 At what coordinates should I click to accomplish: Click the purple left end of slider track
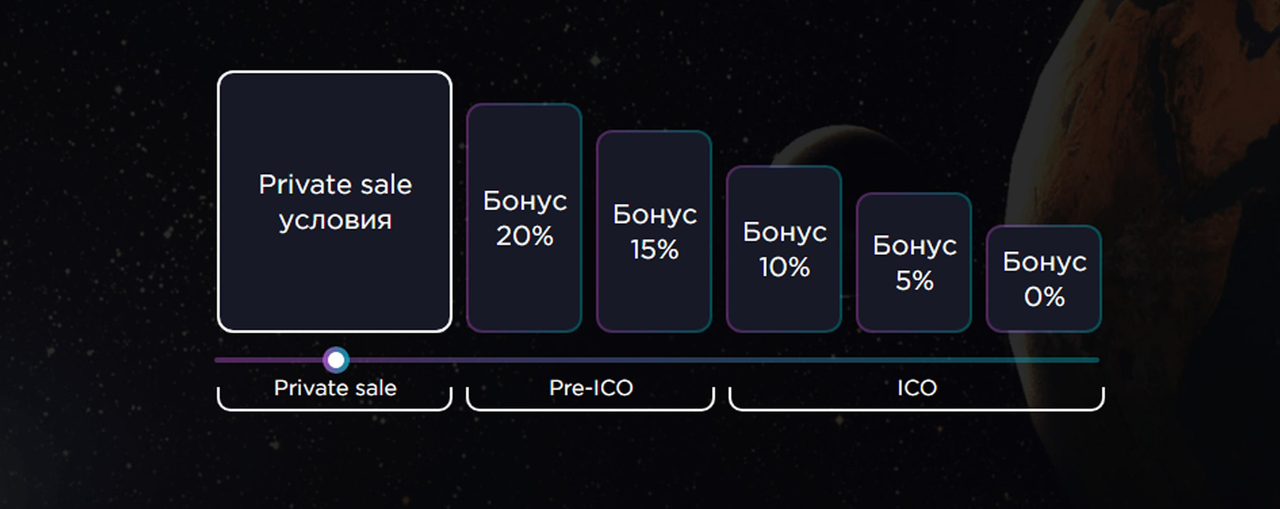(x=222, y=360)
